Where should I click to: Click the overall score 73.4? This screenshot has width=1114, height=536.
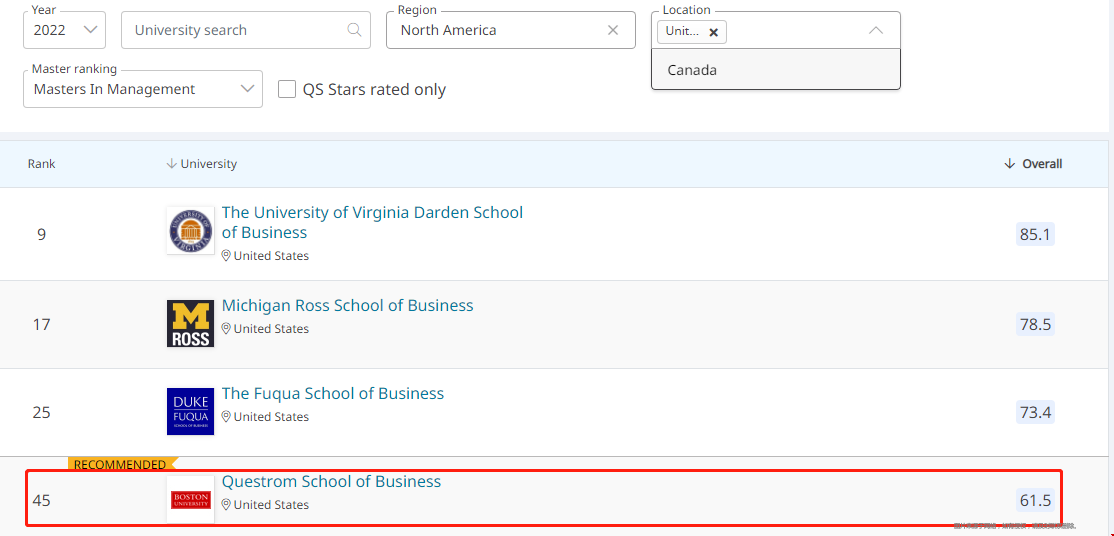coord(1035,412)
